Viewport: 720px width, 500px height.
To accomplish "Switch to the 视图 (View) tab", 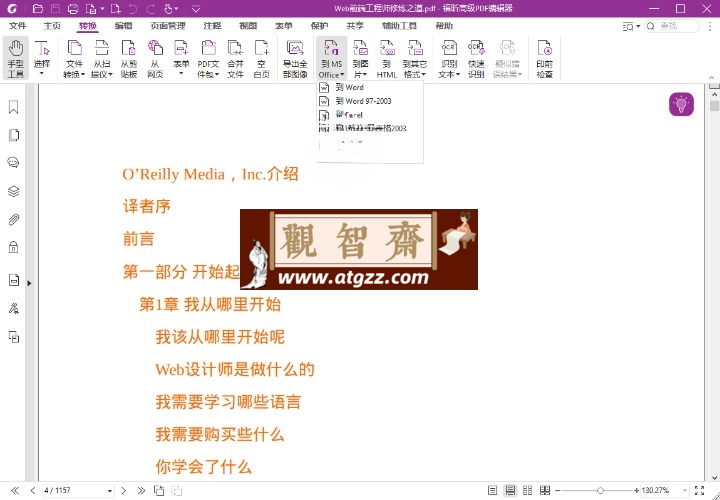I will coord(248,26).
